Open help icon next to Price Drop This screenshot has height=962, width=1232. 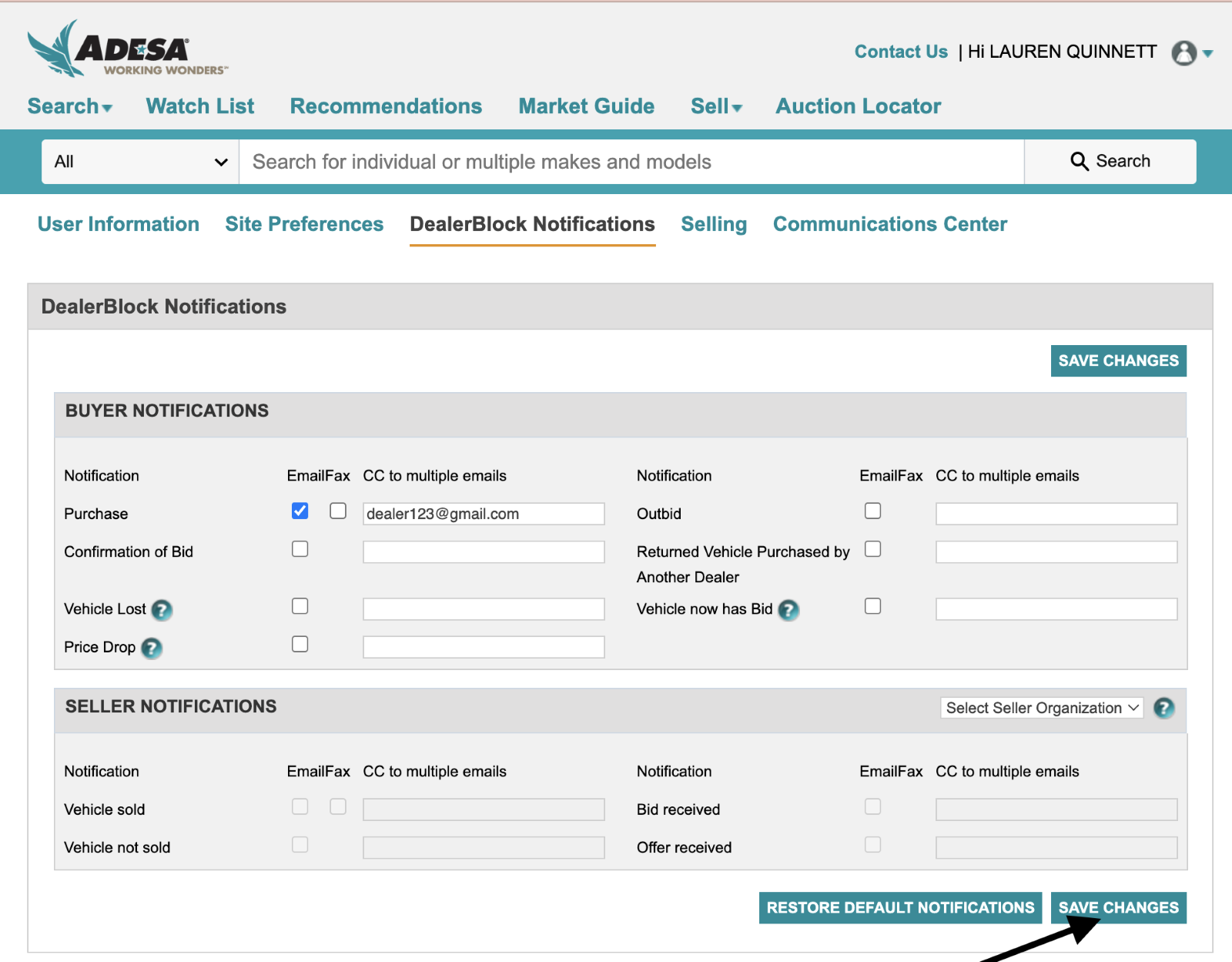(152, 649)
